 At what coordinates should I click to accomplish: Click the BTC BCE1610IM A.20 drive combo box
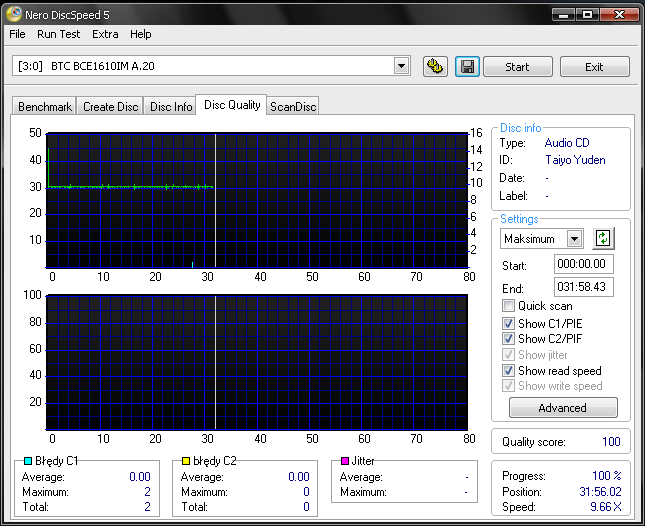(x=211, y=66)
